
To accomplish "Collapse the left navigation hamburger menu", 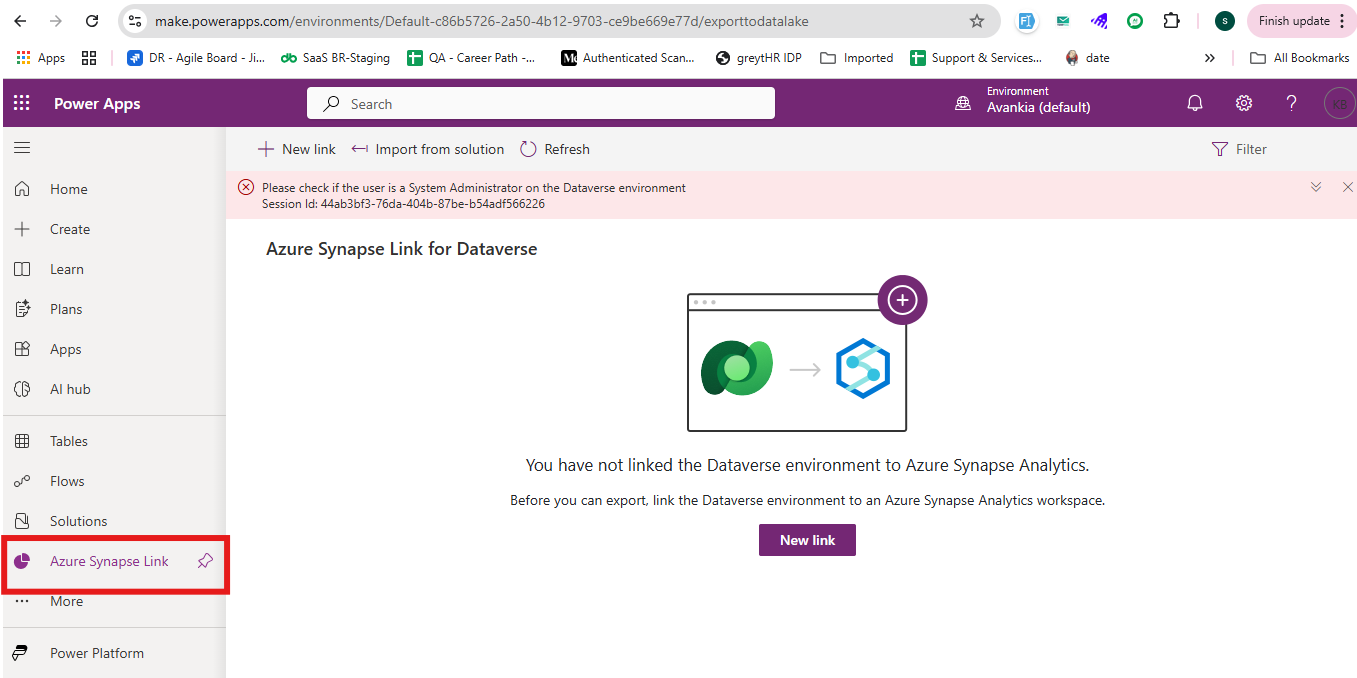I will (x=22, y=148).
